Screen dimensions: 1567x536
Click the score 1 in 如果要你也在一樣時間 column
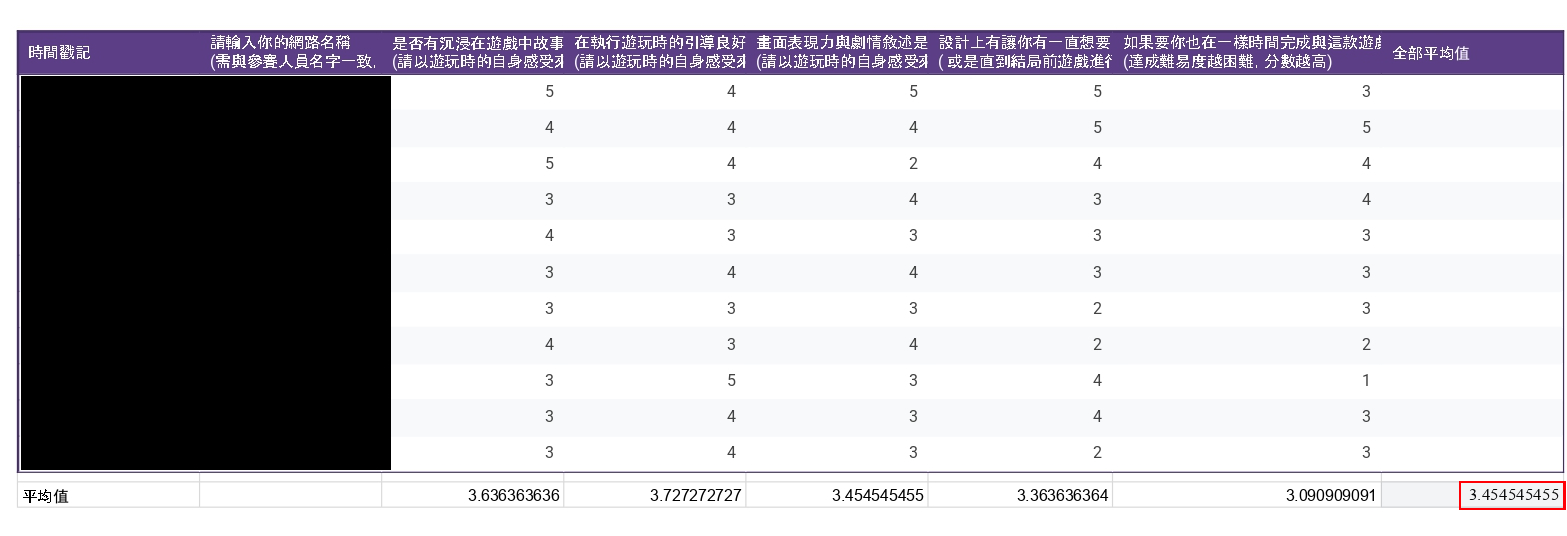(x=1366, y=380)
